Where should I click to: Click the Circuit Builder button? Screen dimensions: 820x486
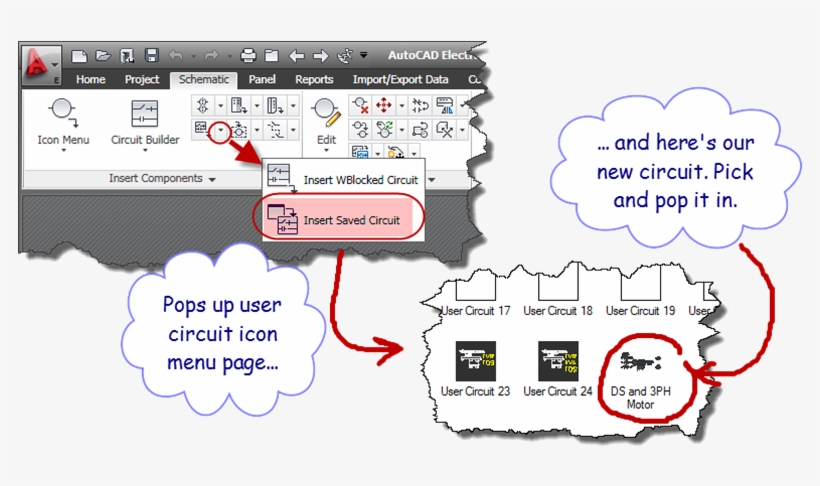pyautogui.click(x=145, y=121)
